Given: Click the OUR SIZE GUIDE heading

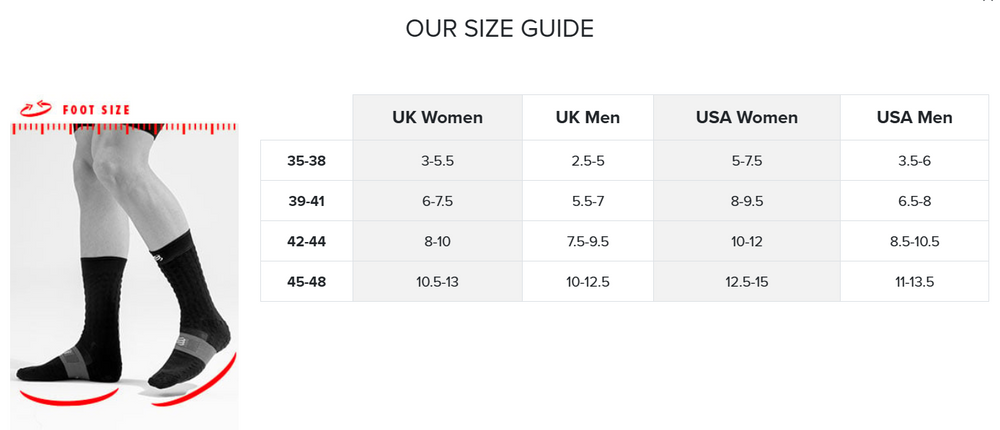Looking at the screenshot, I should pos(499,28).
